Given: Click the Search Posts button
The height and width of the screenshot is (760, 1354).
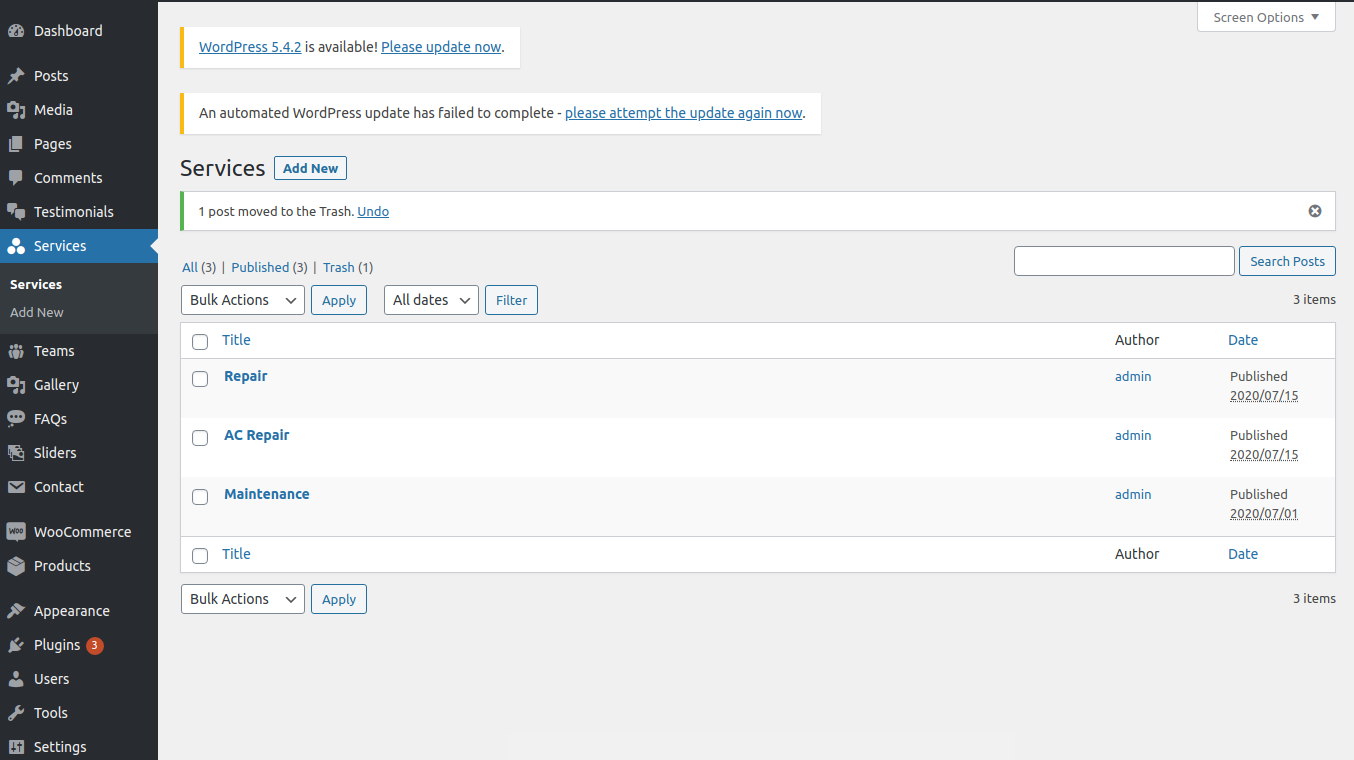Looking at the screenshot, I should (x=1287, y=261).
